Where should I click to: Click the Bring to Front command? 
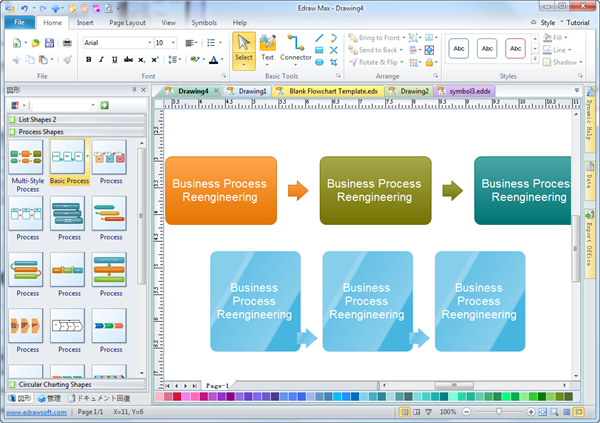(x=378, y=37)
